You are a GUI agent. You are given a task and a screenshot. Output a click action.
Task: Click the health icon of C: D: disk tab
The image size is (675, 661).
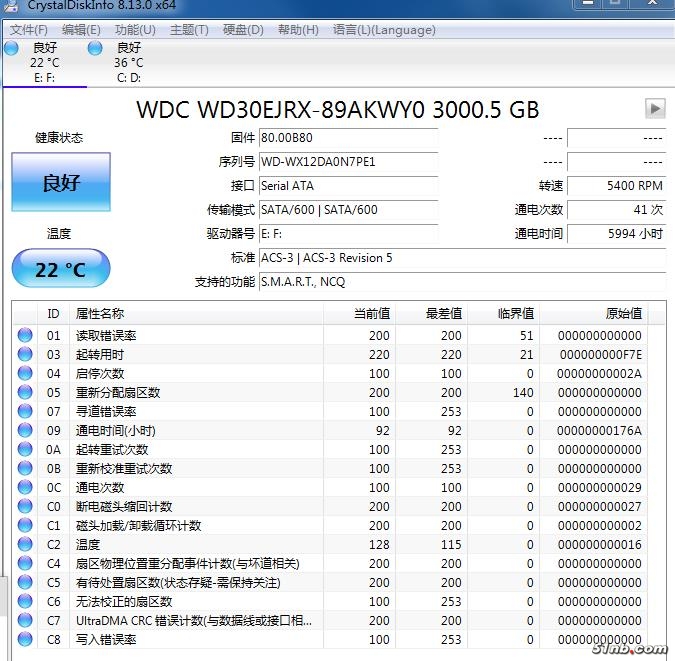click(x=95, y=48)
